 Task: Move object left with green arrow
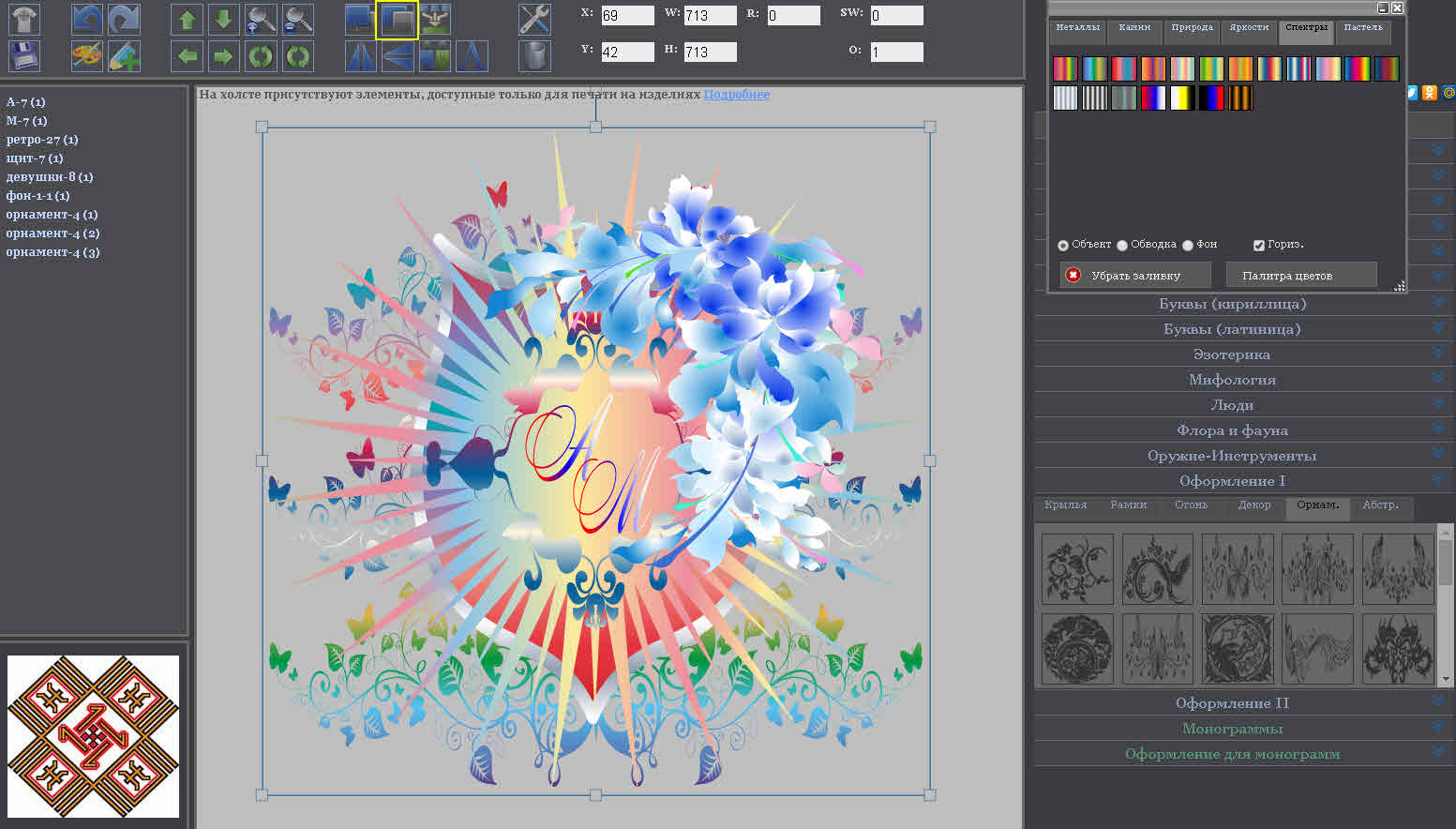click(188, 56)
